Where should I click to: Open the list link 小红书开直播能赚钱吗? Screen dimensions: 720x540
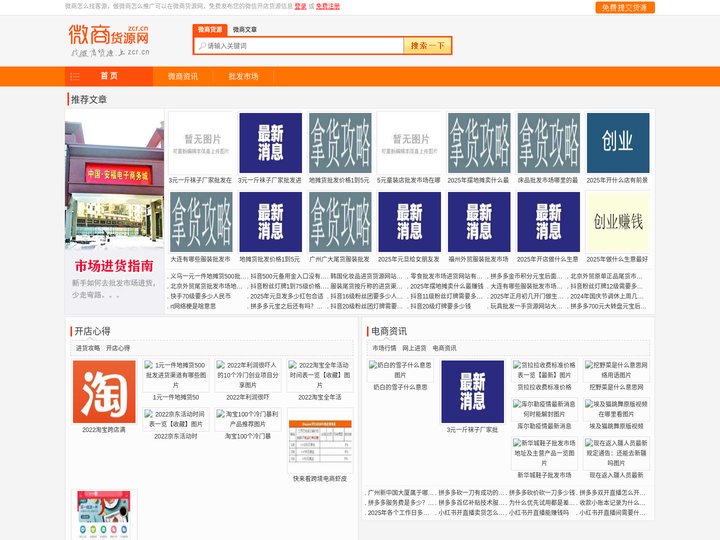(539, 512)
